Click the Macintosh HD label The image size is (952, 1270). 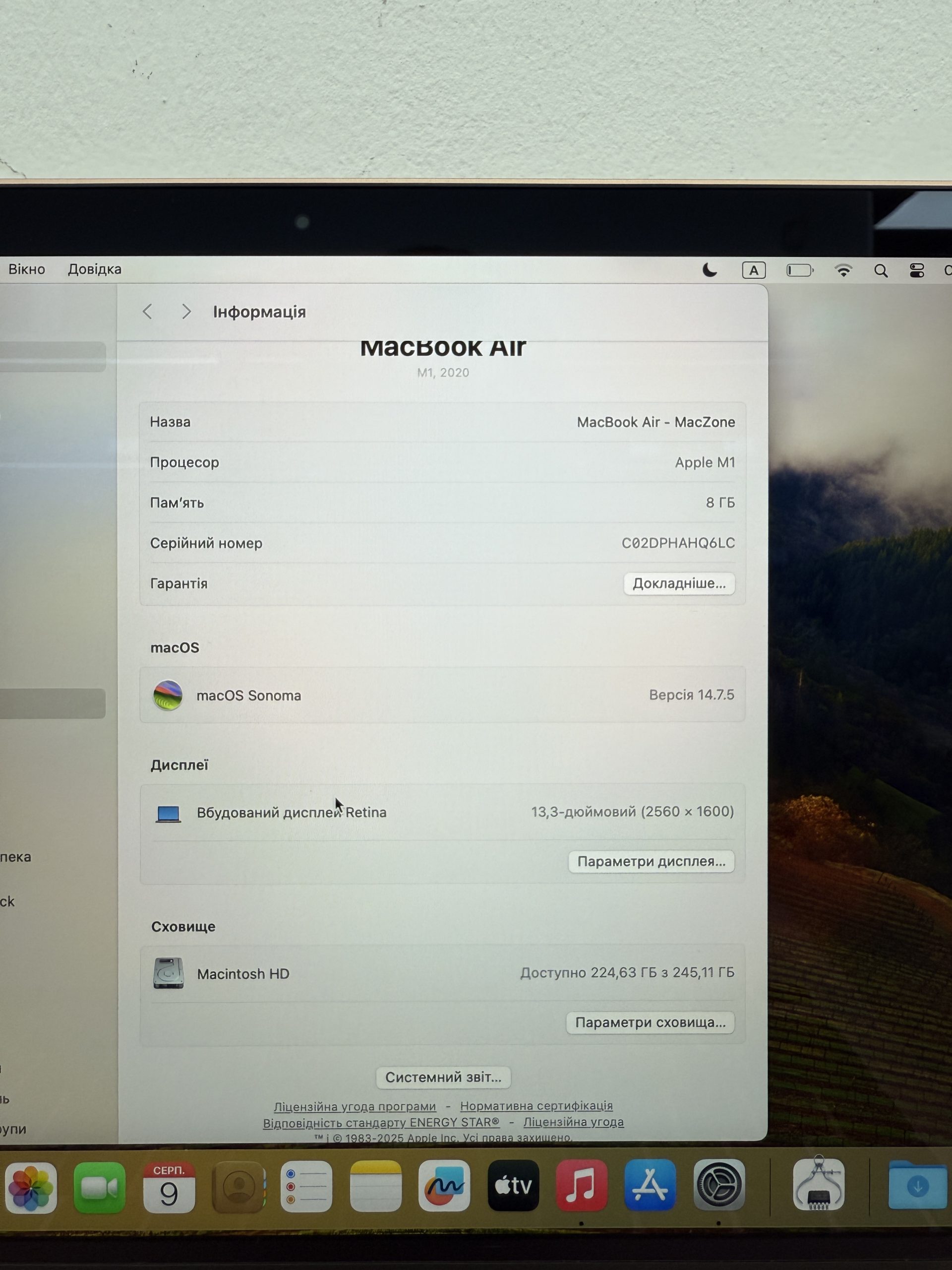pyautogui.click(x=243, y=974)
